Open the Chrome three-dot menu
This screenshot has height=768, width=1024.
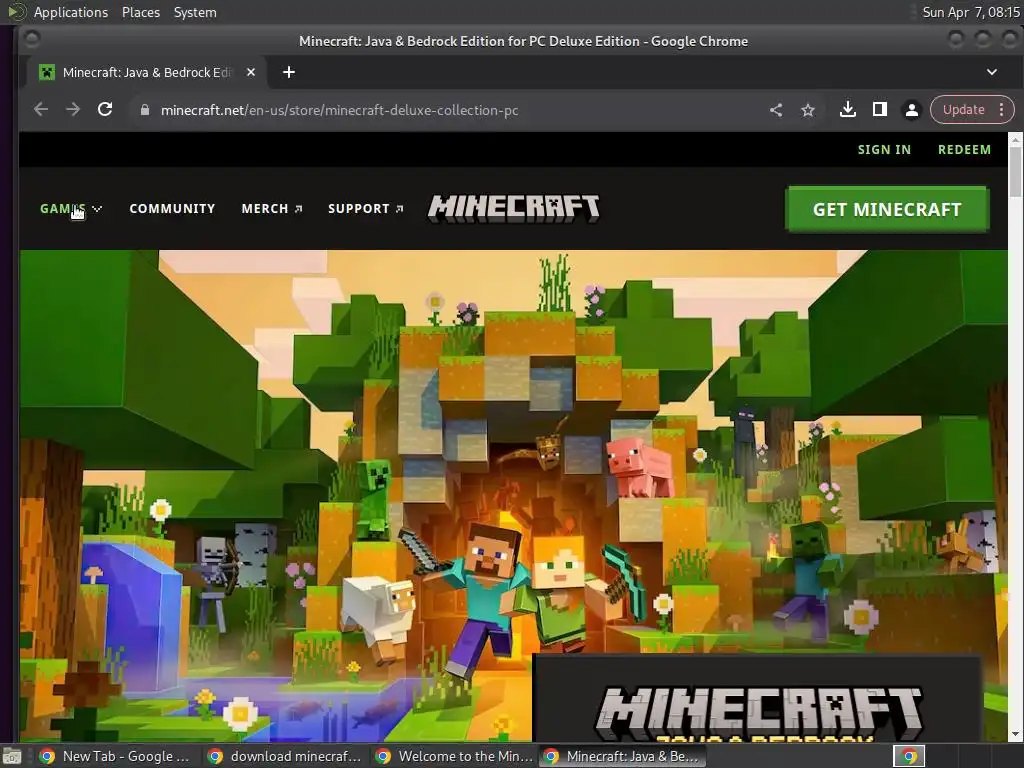click(x=1002, y=110)
